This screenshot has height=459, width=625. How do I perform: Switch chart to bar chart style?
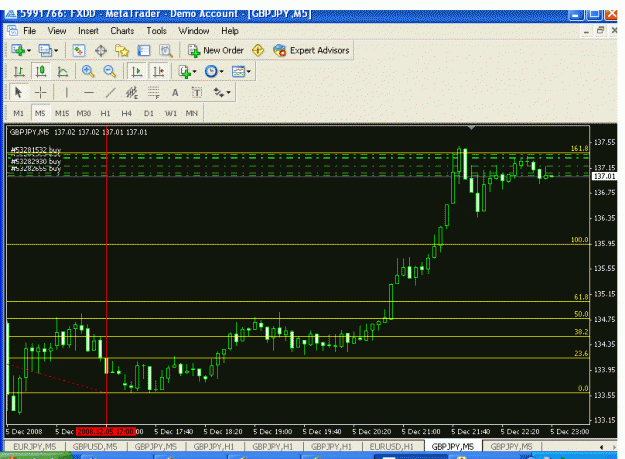point(19,71)
